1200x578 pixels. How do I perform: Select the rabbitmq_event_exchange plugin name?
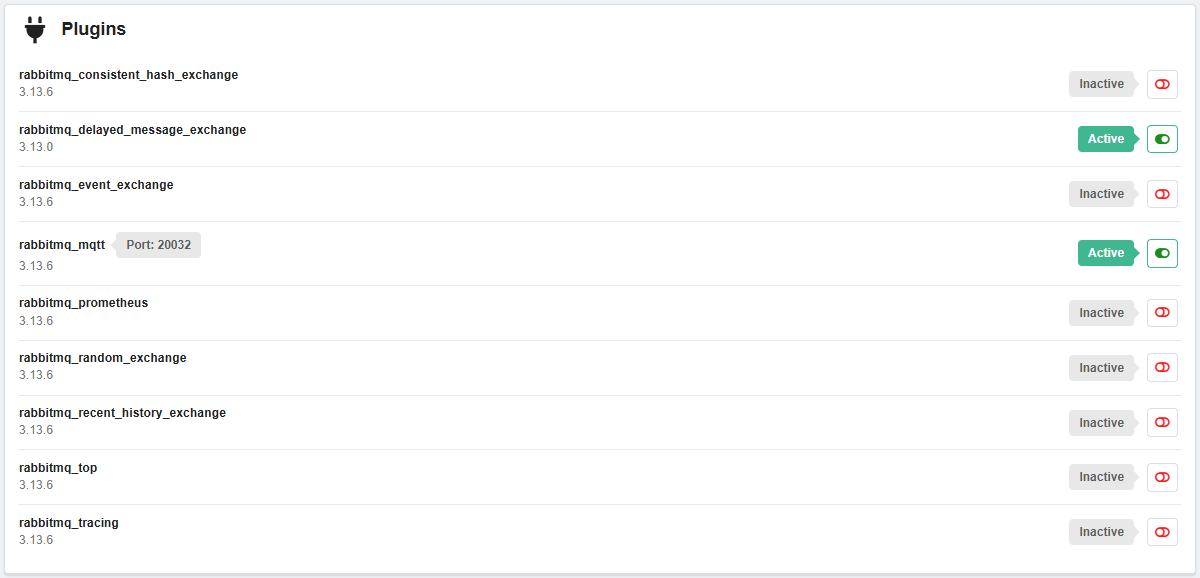96,185
